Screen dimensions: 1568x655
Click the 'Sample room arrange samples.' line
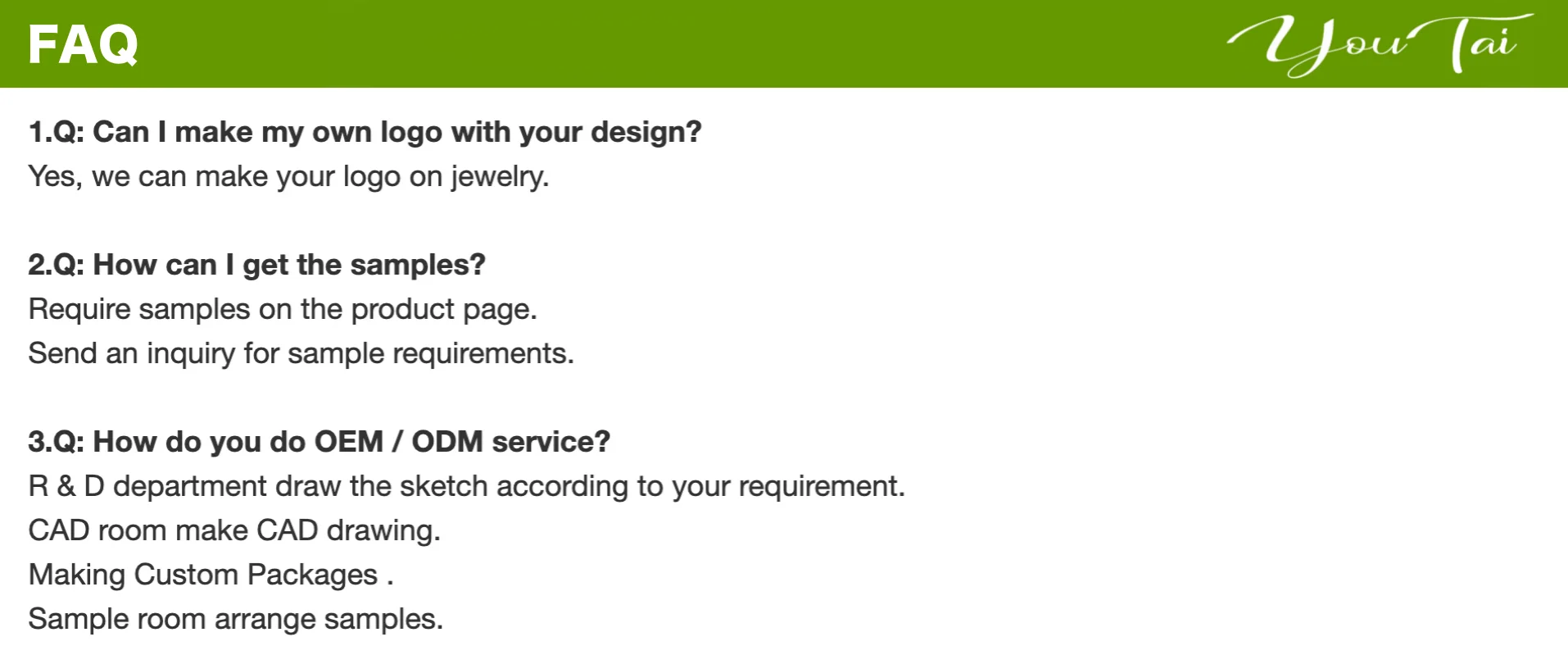pos(235,619)
